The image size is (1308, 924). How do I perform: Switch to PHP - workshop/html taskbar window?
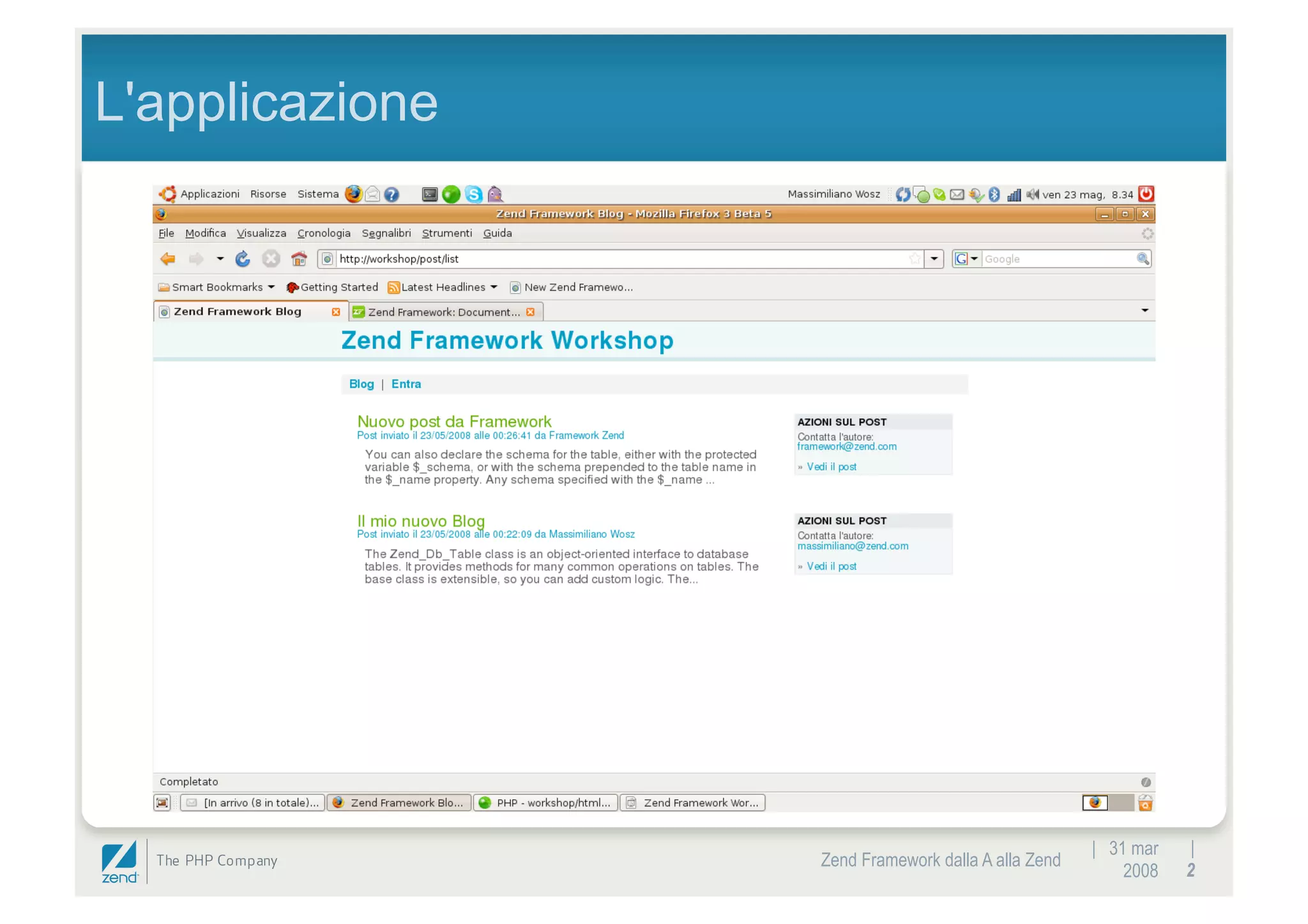click(546, 803)
